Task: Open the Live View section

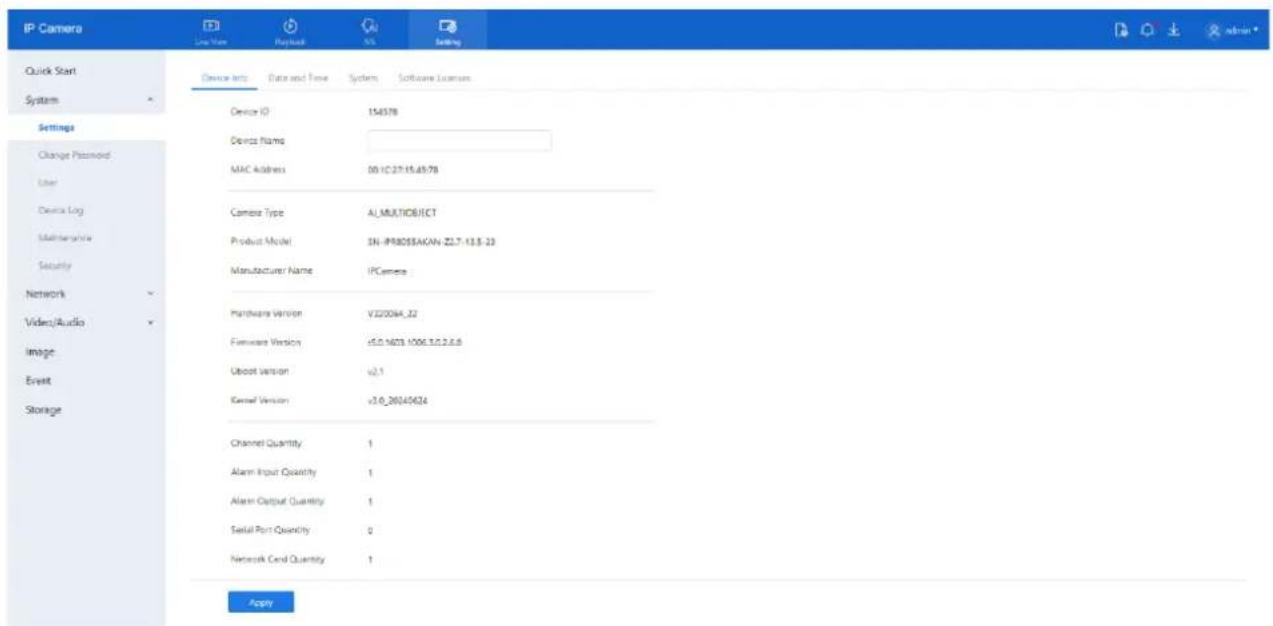Action: [211, 31]
